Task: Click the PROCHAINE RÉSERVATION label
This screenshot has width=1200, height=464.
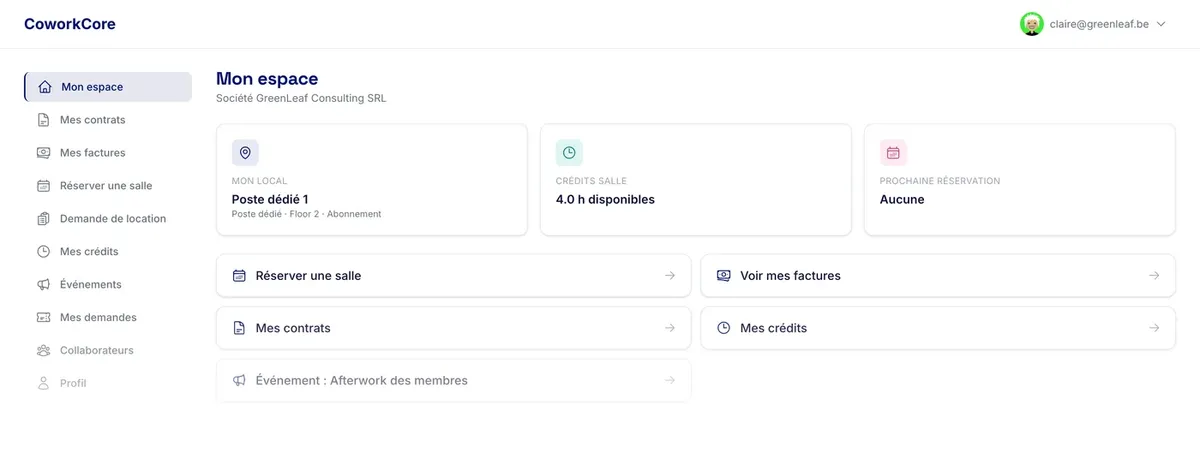Action: coord(940,181)
